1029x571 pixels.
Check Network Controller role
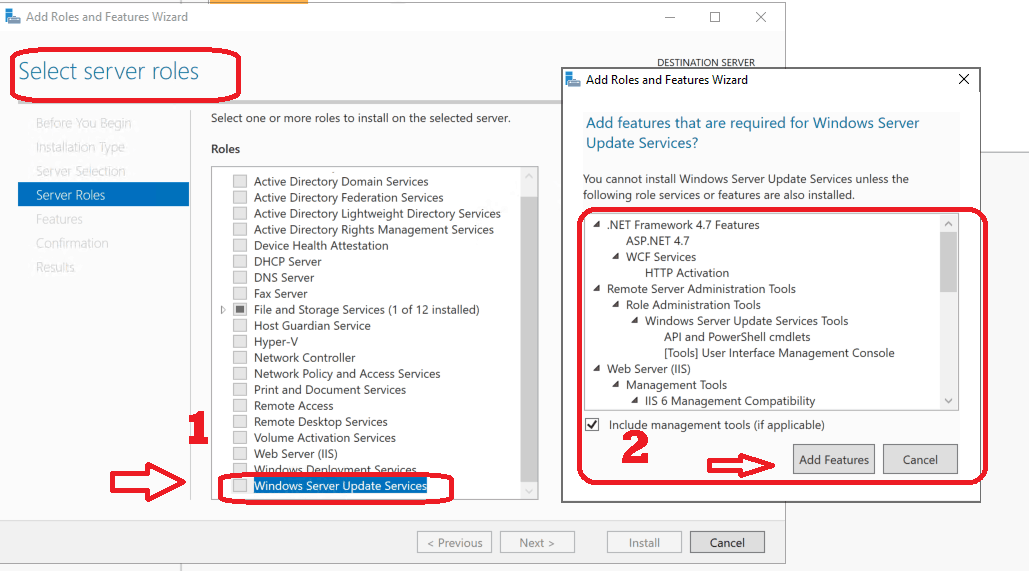click(x=240, y=358)
